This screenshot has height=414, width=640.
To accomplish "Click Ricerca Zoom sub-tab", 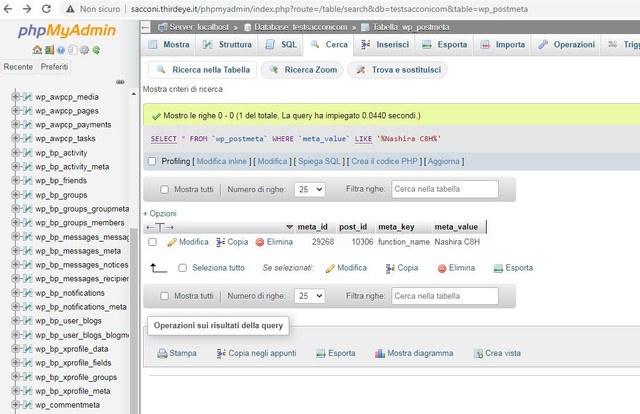I will [x=302, y=70].
